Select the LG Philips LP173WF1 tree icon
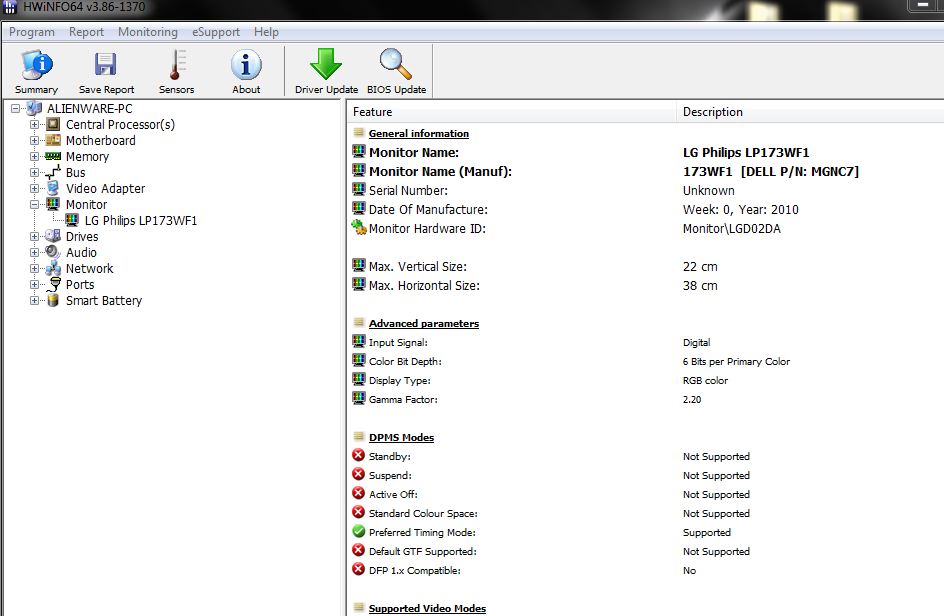The width and height of the screenshot is (944, 616). coord(72,220)
